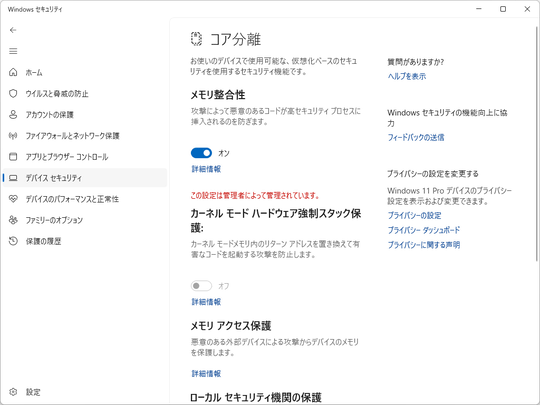Screen dimensions: 540x405
Task: Open 設定 gear icon at bottom
Action: pyautogui.click(x=13, y=392)
